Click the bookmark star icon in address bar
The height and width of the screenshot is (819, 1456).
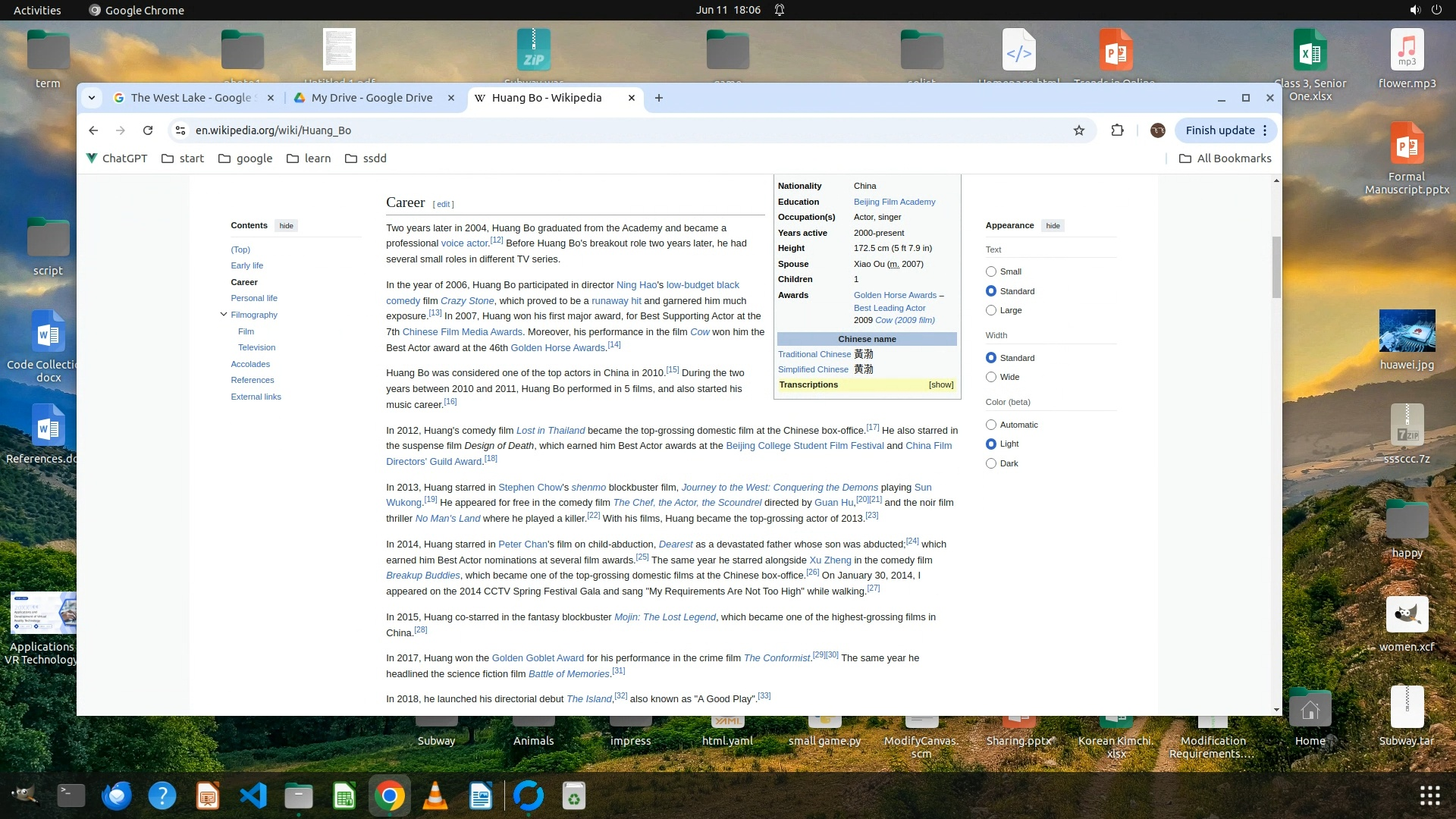(1079, 130)
